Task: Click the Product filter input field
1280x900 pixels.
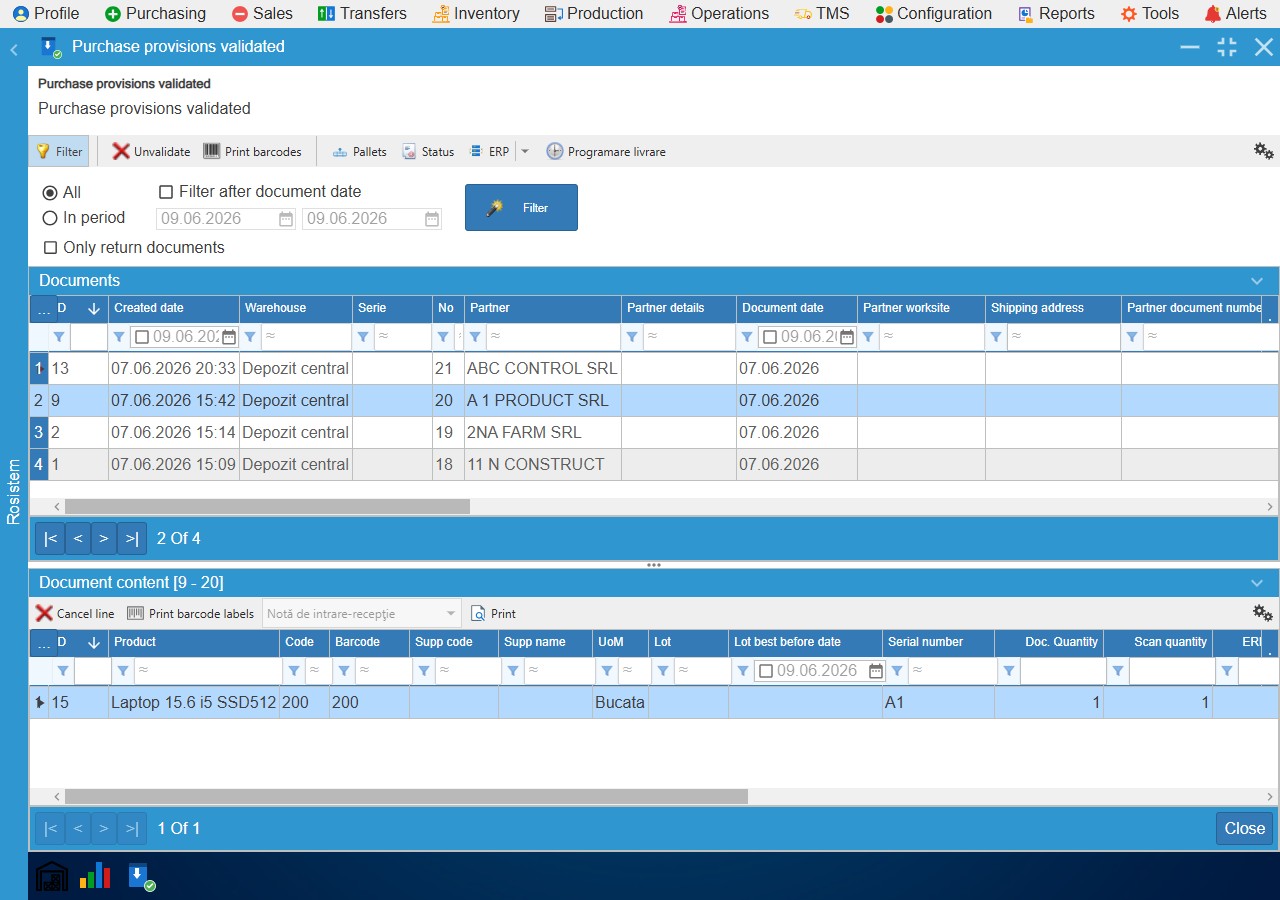Action: [206, 671]
